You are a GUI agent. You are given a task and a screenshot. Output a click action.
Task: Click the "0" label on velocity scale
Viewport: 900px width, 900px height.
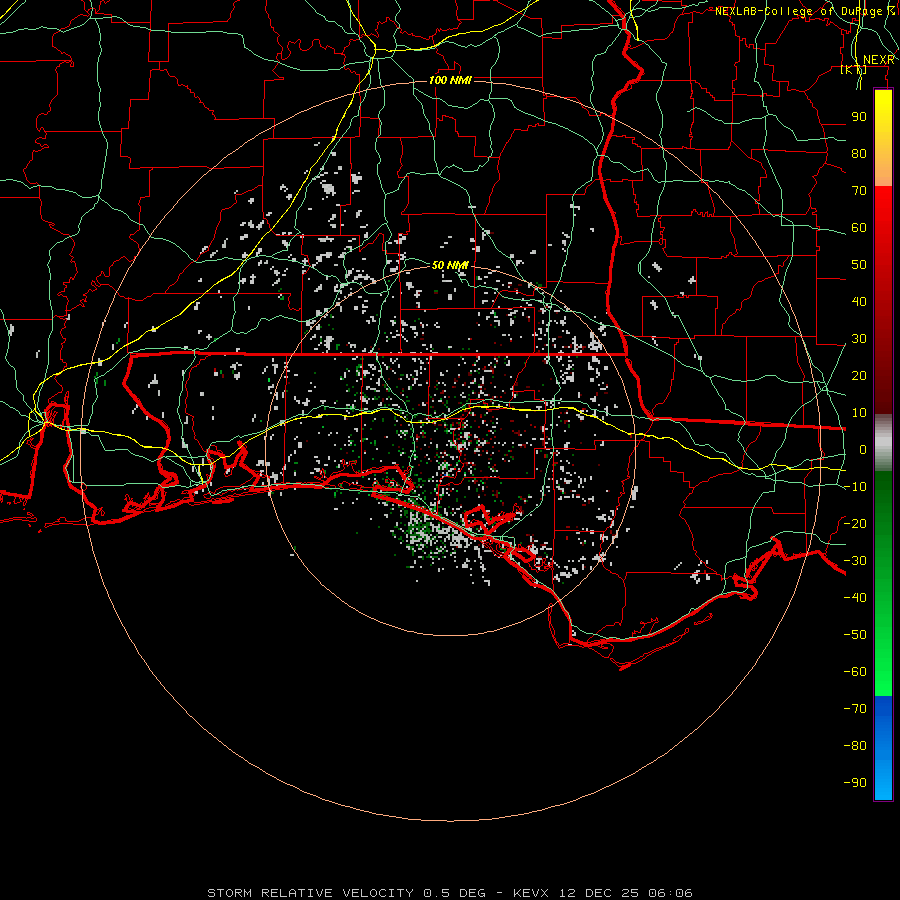pyautogui.click(x=863, y=450)
